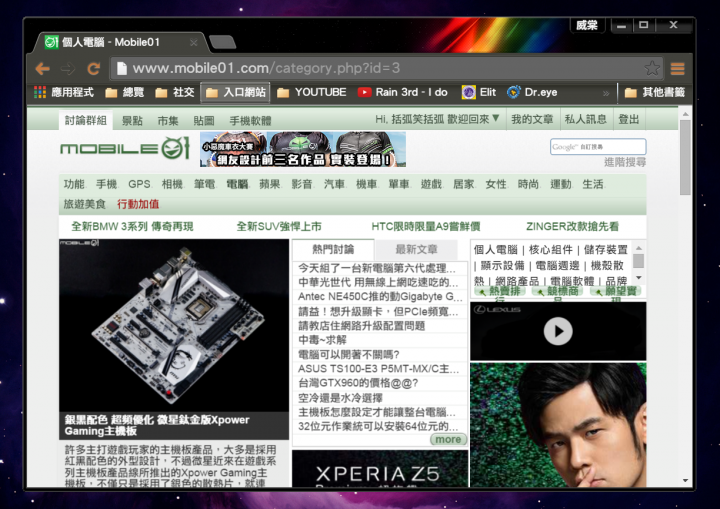The height and width of the screenshot is (509, 720).
Task: Select the 討論群組 tab
Action: (86, 120)
